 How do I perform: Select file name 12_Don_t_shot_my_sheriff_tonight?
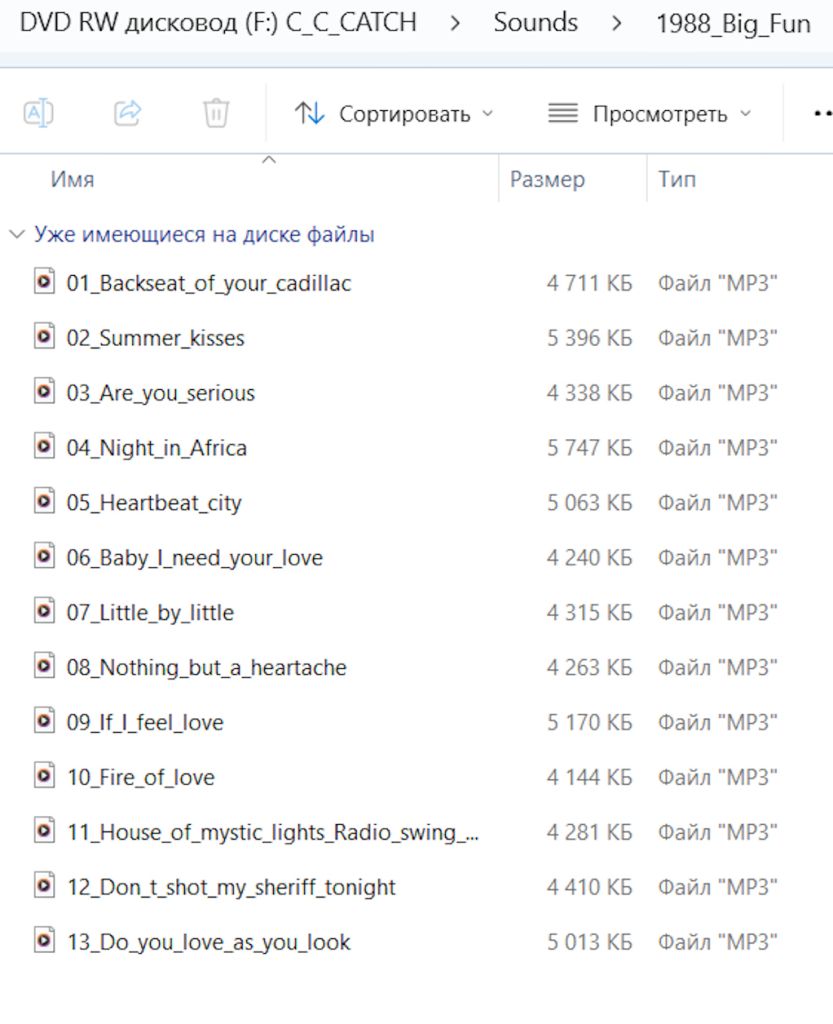pos(231,888)
